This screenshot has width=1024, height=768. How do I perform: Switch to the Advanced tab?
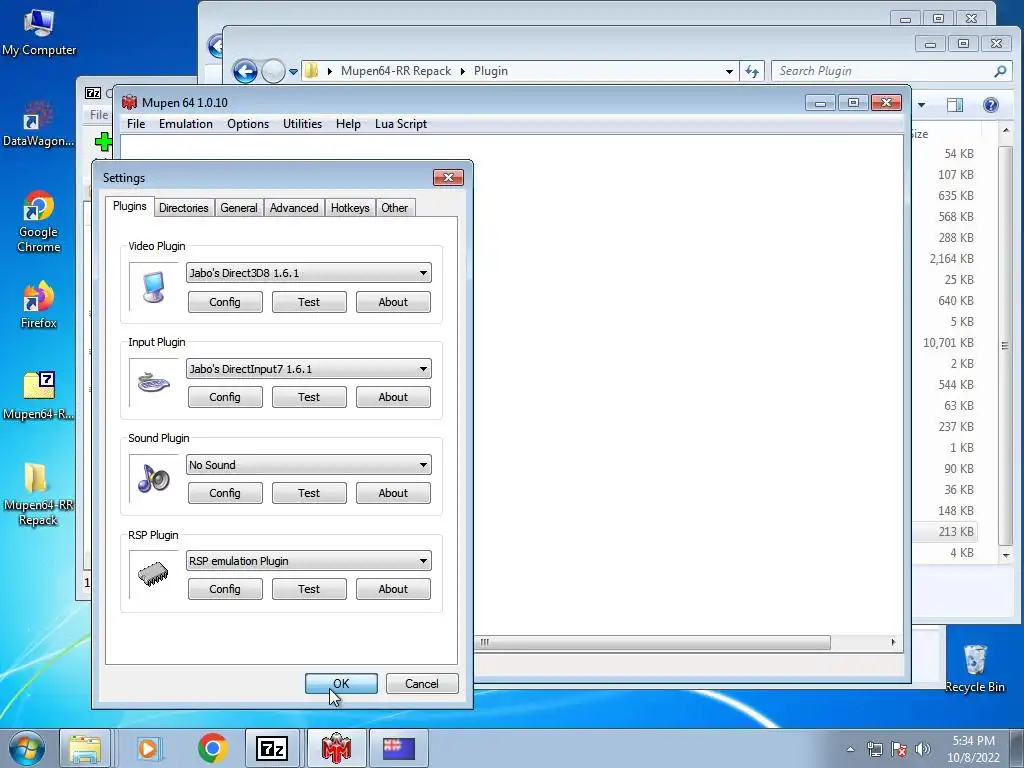pos(294,208)
